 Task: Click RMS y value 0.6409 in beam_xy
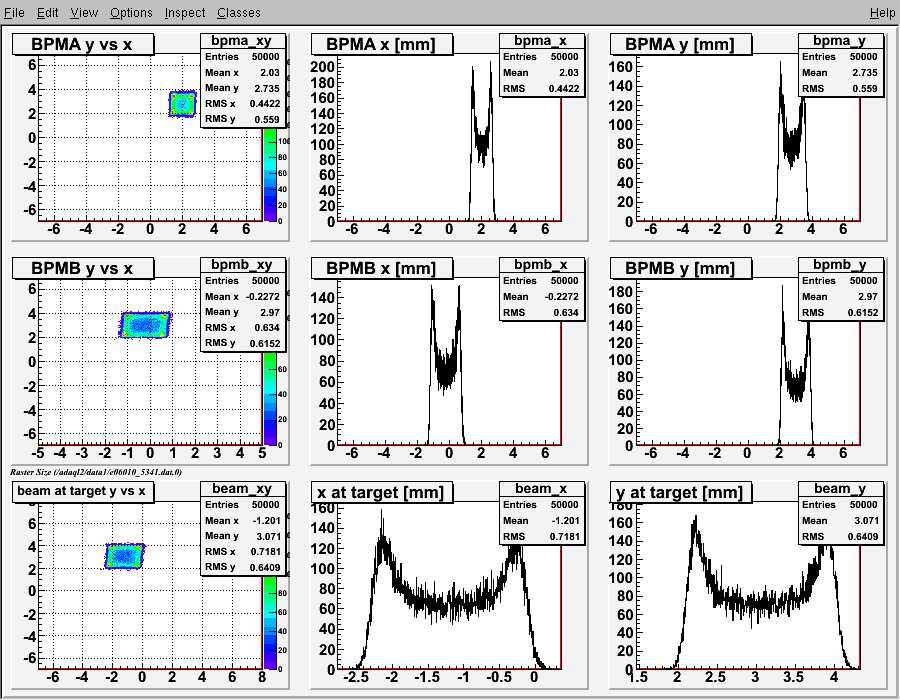[x=265, y=567]
